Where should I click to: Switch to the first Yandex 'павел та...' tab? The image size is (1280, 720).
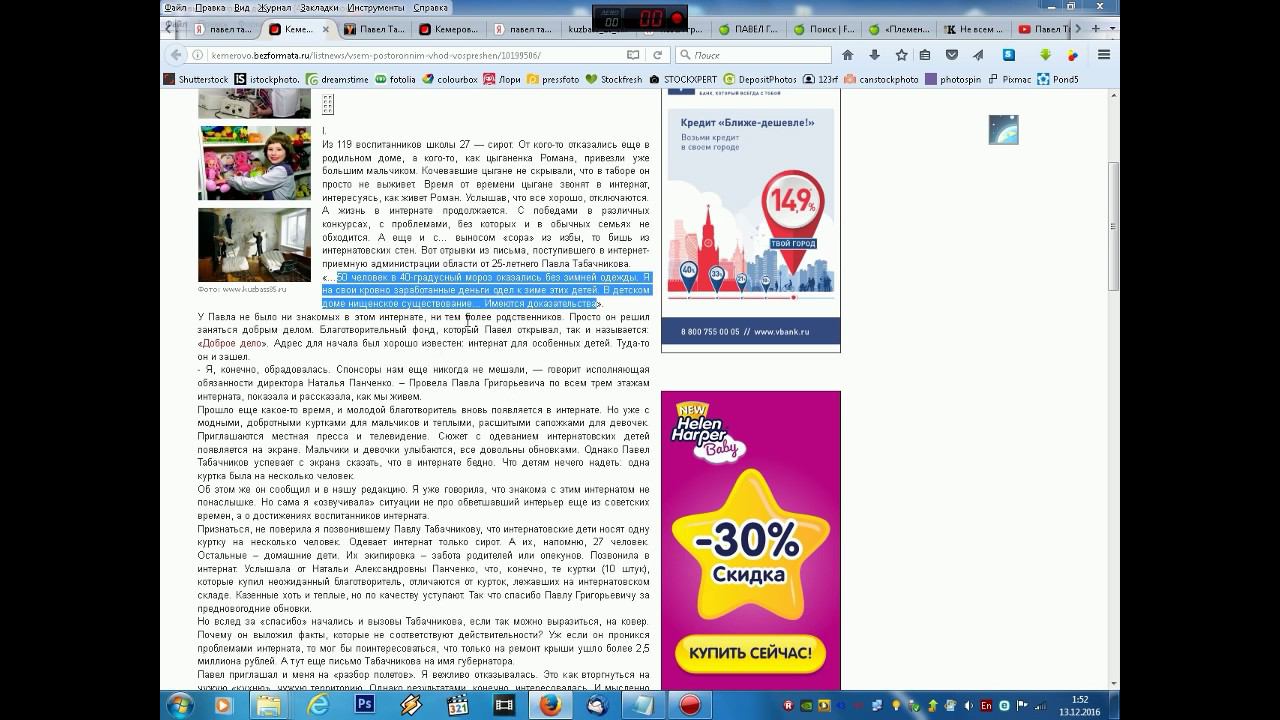click(x=223, y=29)
